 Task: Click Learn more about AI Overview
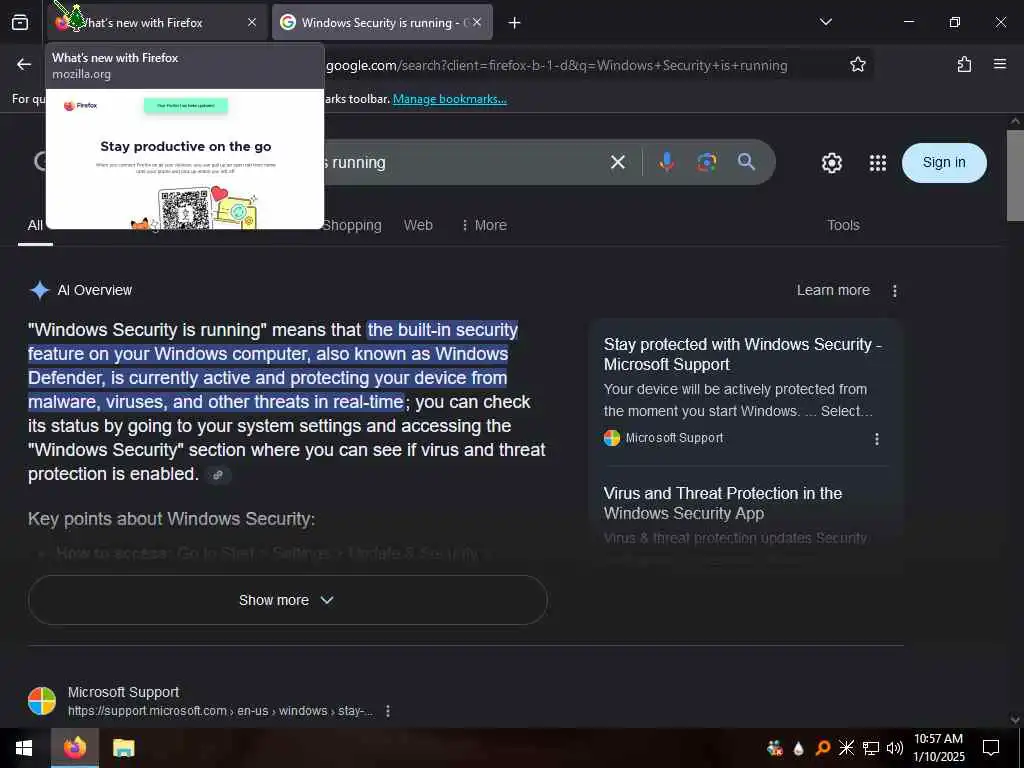coord(833,290)
